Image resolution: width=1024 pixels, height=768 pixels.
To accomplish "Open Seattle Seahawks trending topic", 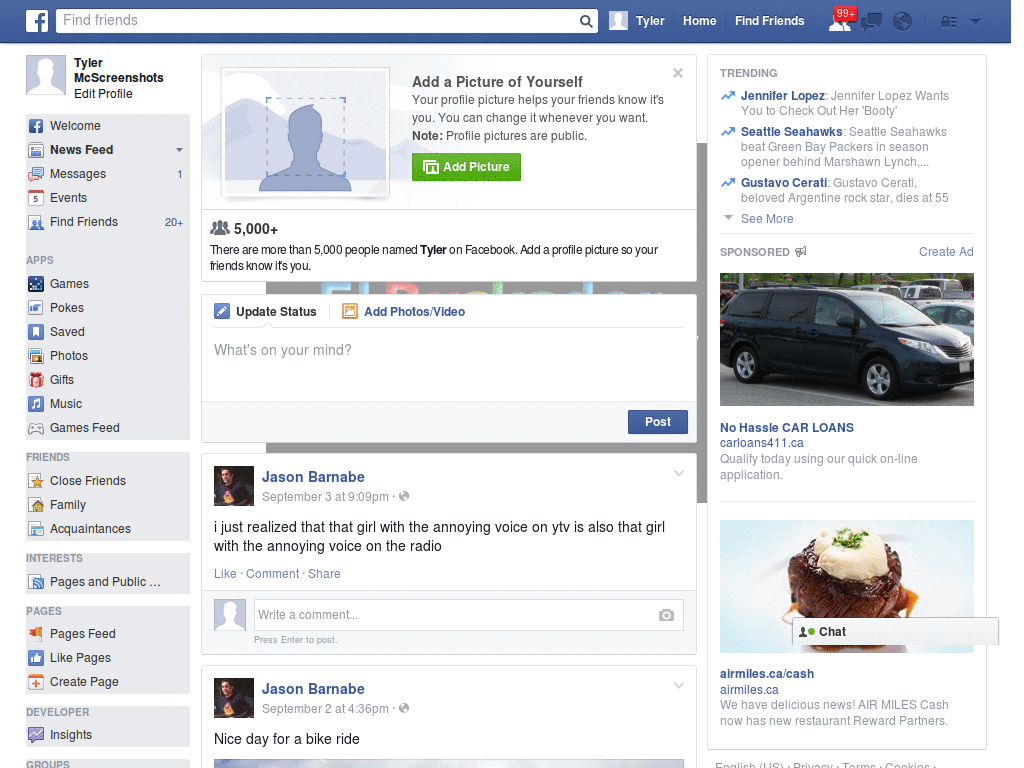I will point(792,132).
